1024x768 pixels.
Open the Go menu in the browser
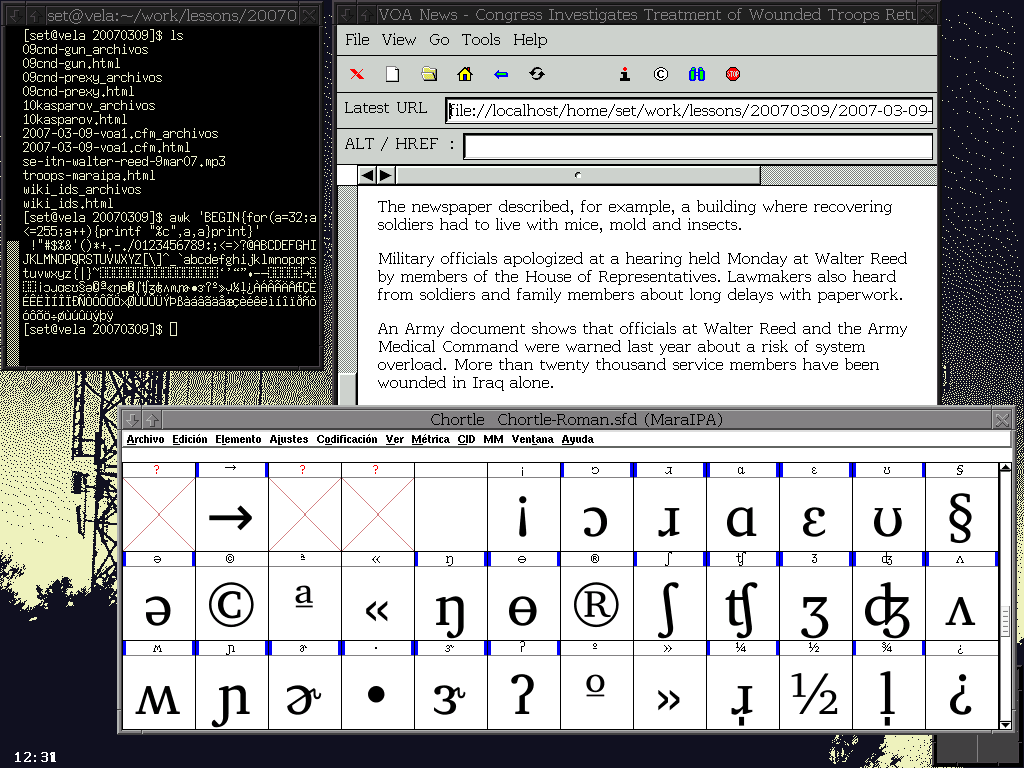[439, 40]
